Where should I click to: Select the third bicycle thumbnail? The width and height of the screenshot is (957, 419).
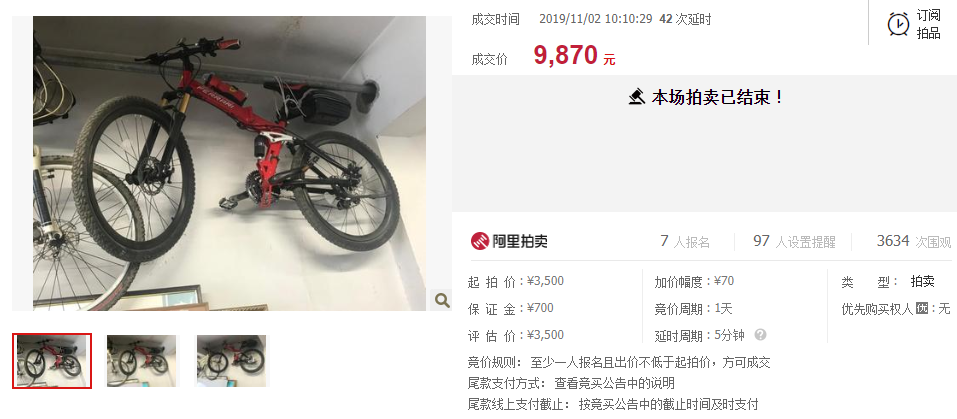pos(231,361)
